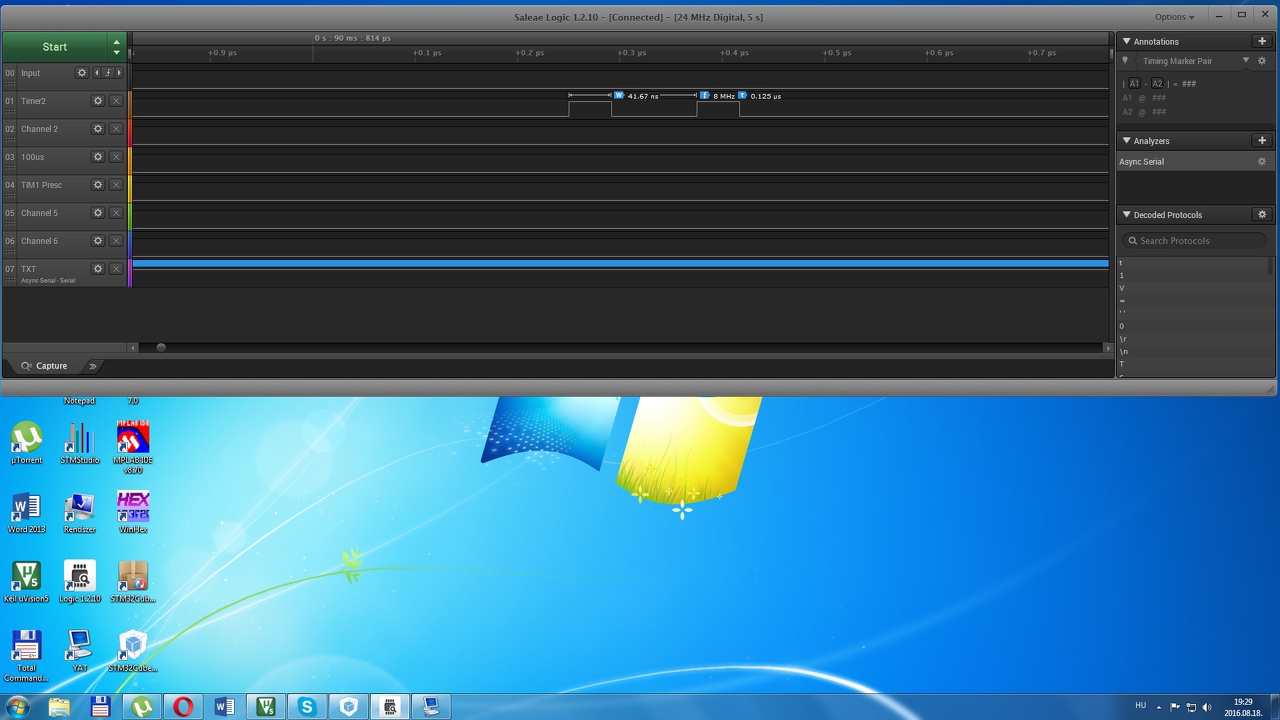The height and width of the screenshot is (720, 1280).
Task: Open settings gear for TXT channel
Action: coord(98,269)
